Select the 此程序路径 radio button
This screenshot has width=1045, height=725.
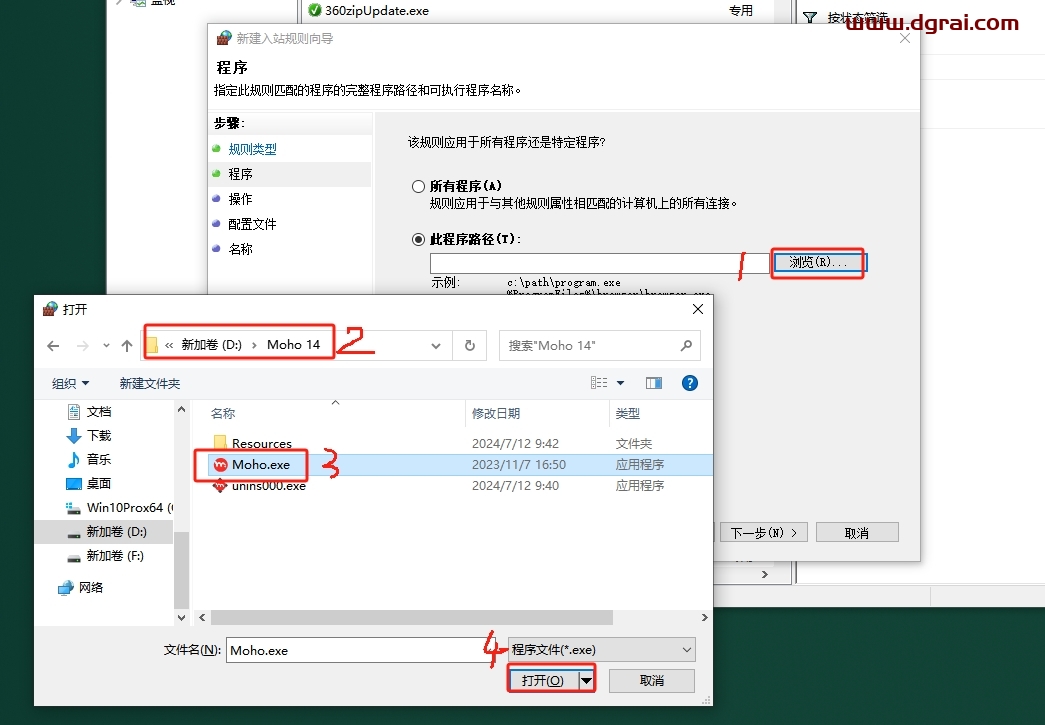[x=419, y=239]
